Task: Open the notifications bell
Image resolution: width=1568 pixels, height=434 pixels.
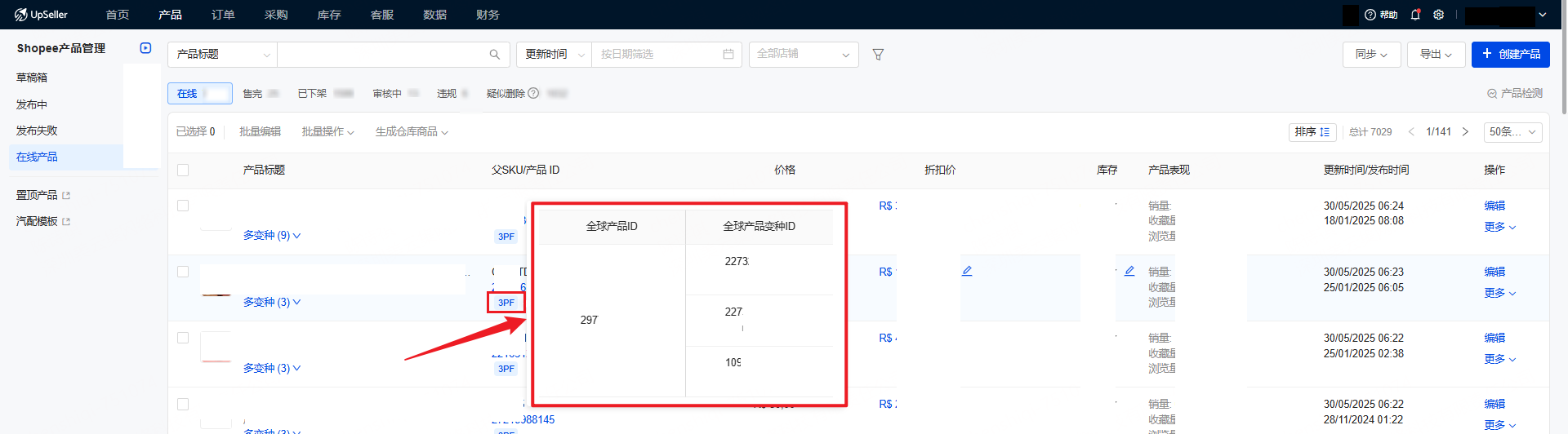Action: coord(1415,15)
